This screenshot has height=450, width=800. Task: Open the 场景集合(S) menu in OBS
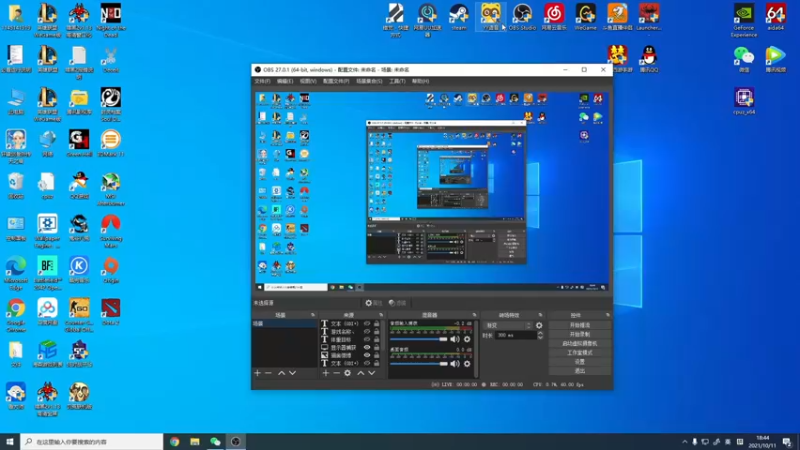point(369,81)
